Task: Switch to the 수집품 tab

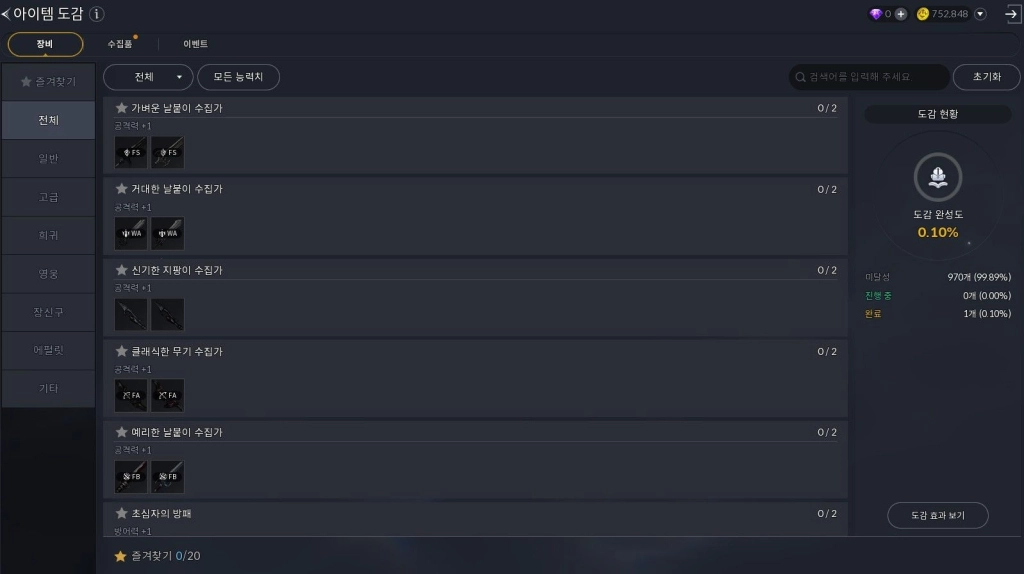Action: 120,44
